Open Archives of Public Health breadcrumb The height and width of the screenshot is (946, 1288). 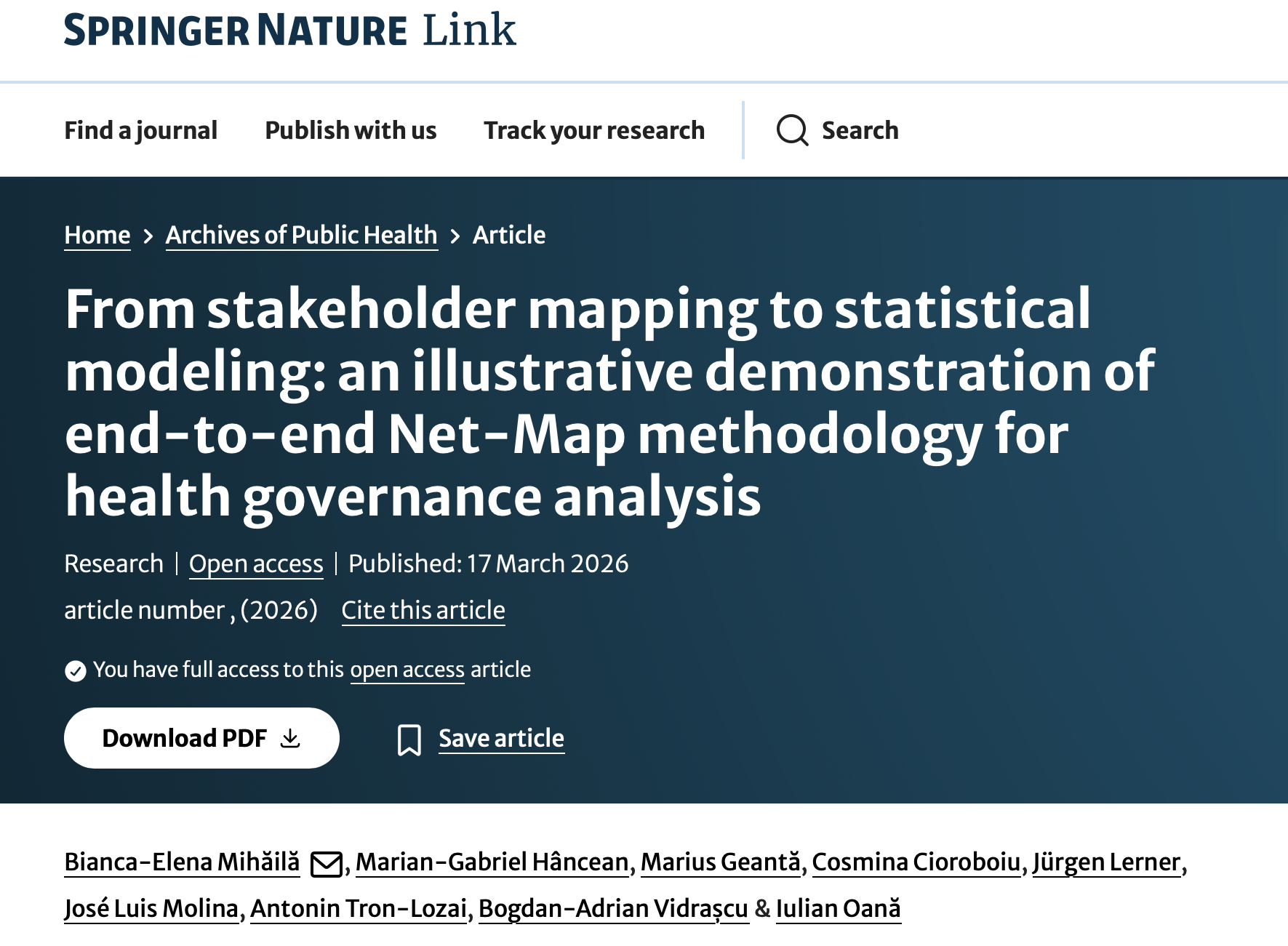pyautogui.click(x=301, y=236)
